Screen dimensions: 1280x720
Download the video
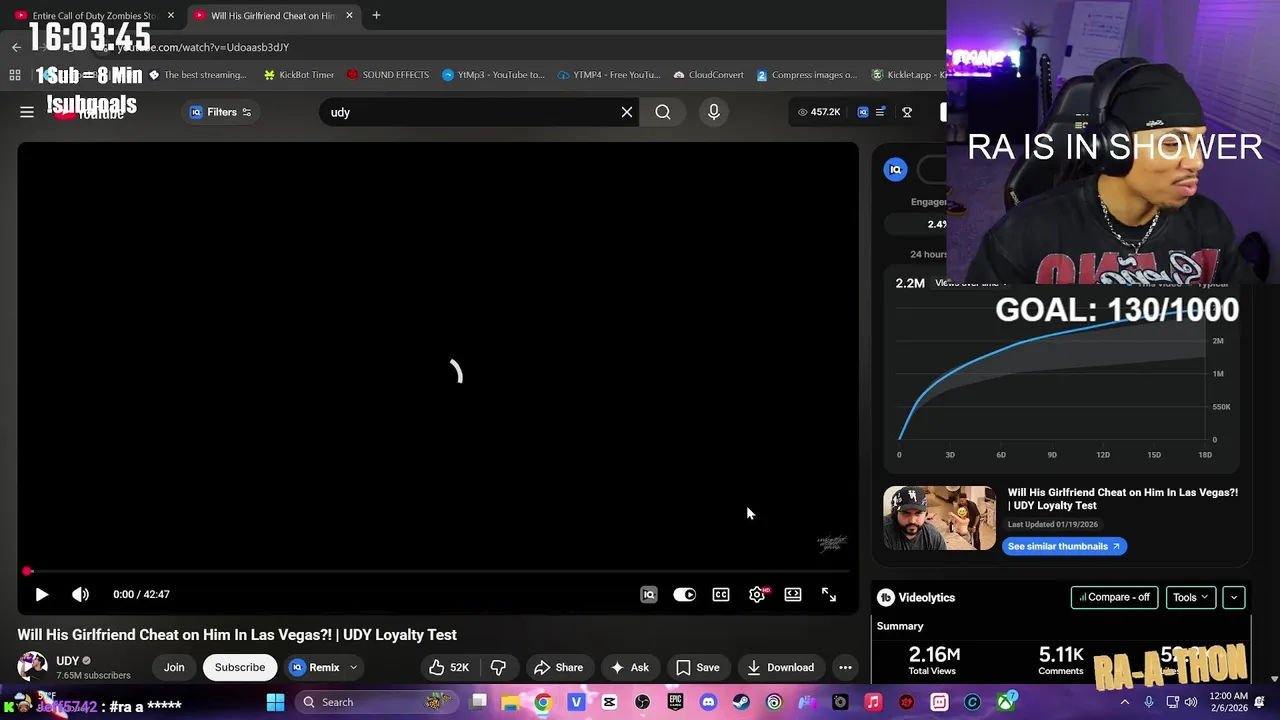(781, 667)
